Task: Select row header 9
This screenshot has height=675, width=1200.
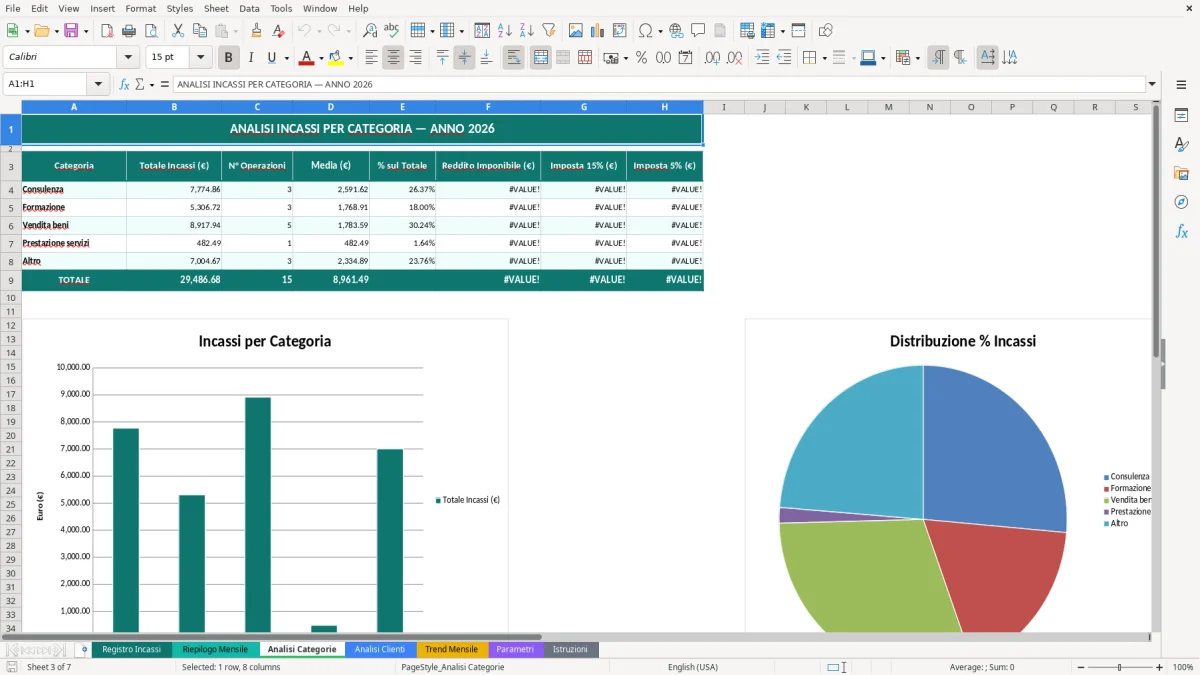Action: (10, 280)
